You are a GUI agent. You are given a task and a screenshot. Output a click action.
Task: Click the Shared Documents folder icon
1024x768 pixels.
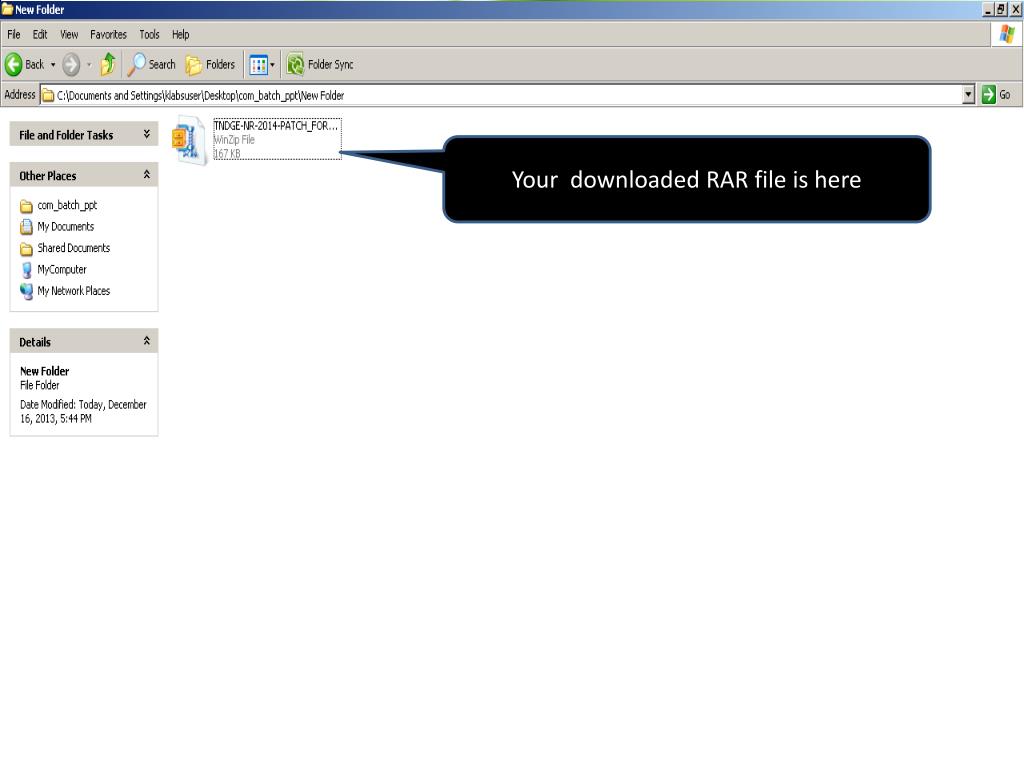click(x=26, y=249)
